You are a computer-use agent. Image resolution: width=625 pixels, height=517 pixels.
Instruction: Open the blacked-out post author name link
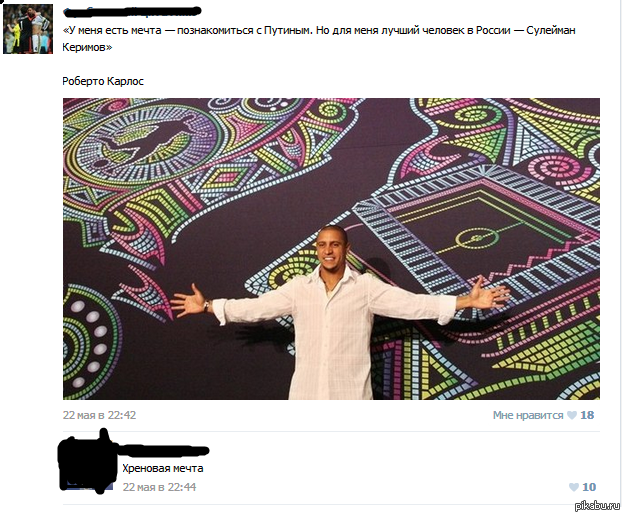pos(132,11)
